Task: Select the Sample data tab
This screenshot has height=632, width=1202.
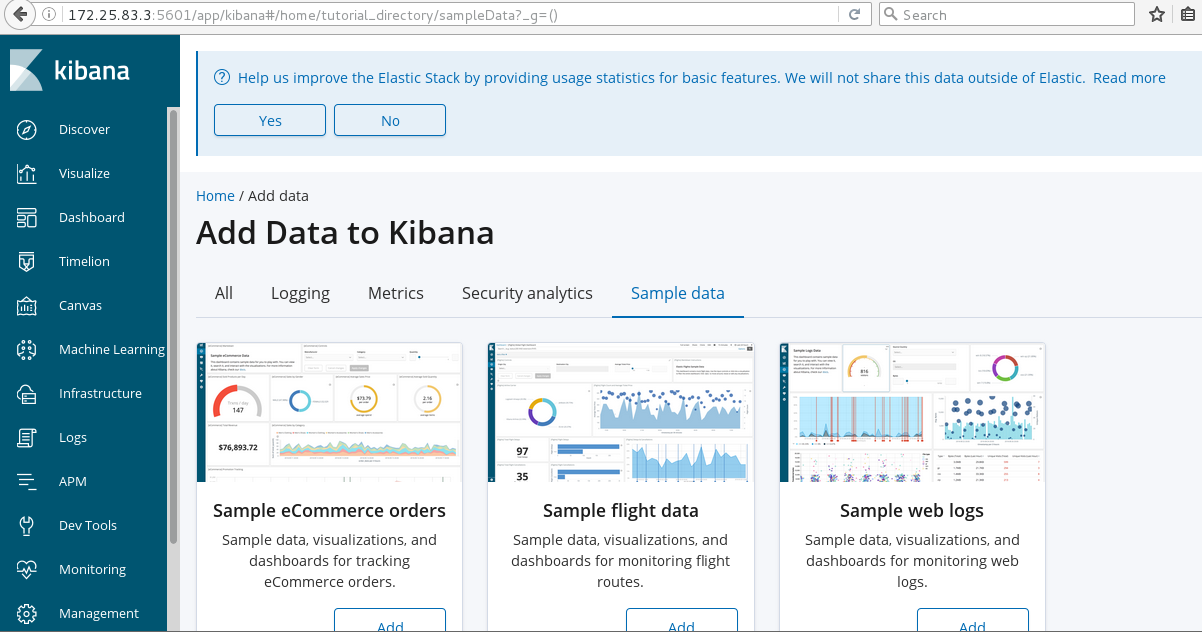Action: 678,293
